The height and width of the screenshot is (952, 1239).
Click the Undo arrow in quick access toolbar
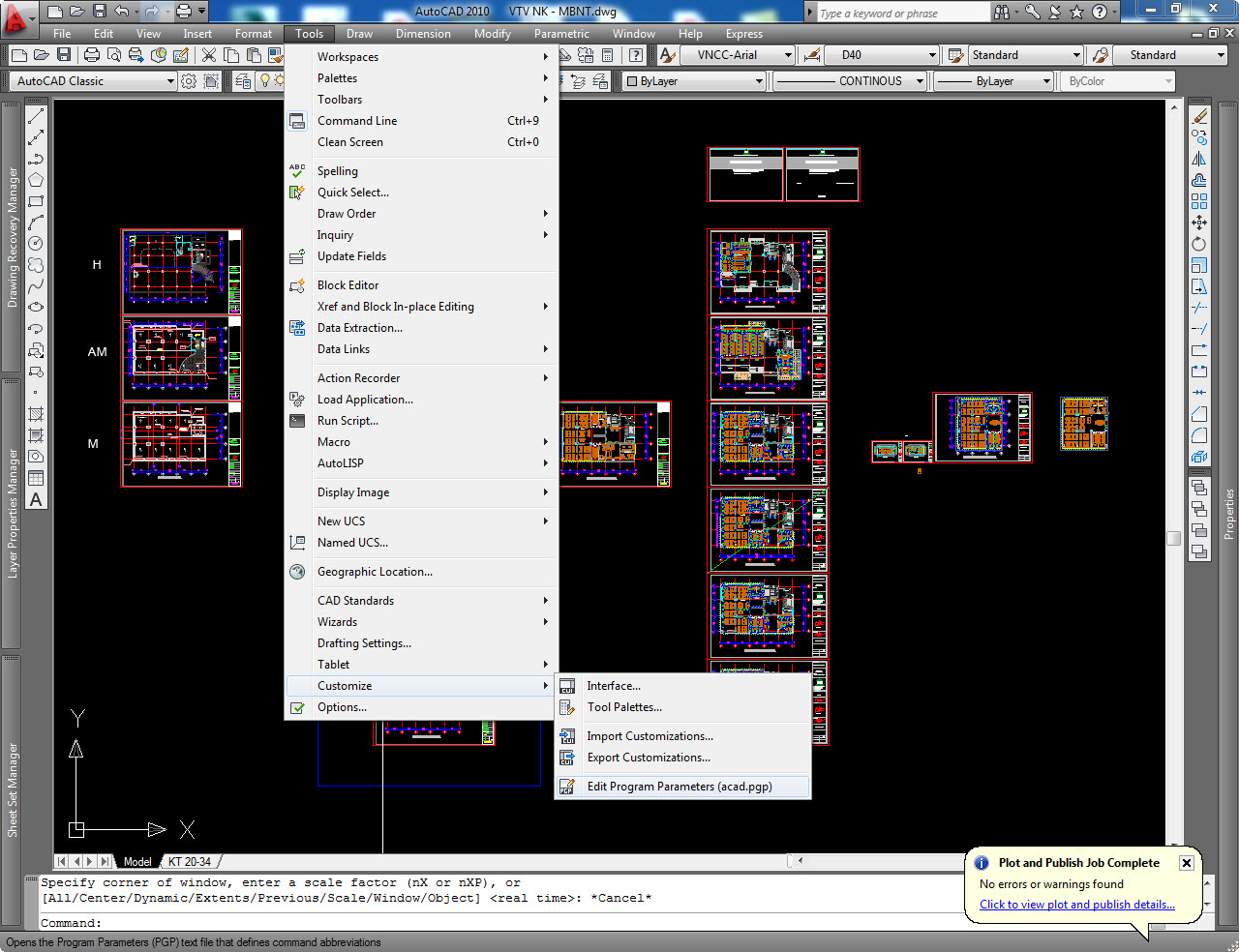[121, 12]
